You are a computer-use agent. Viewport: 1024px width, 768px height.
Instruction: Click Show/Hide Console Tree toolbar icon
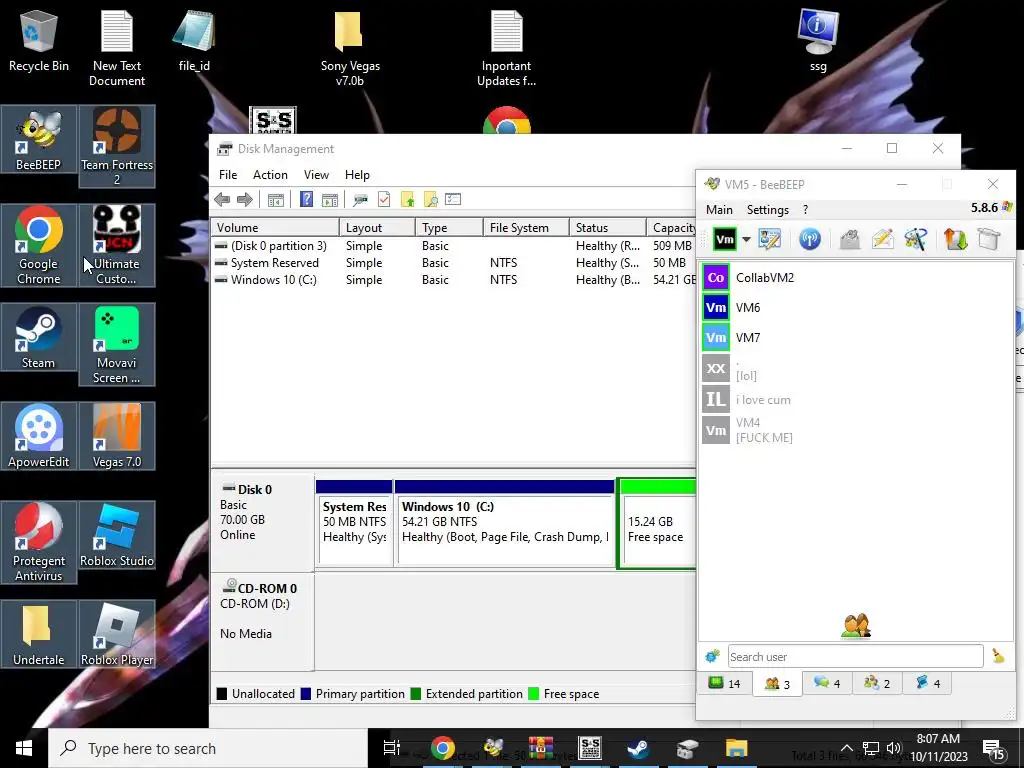(276, 200)
